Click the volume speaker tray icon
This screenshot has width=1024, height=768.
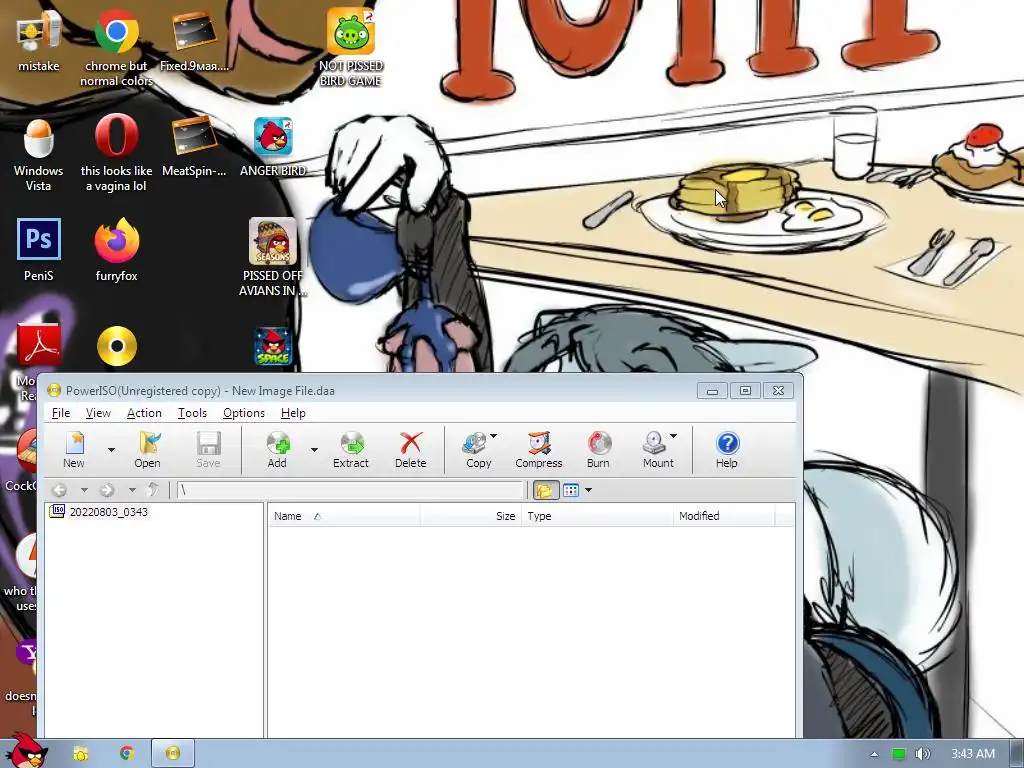click(x=922, y=754)
